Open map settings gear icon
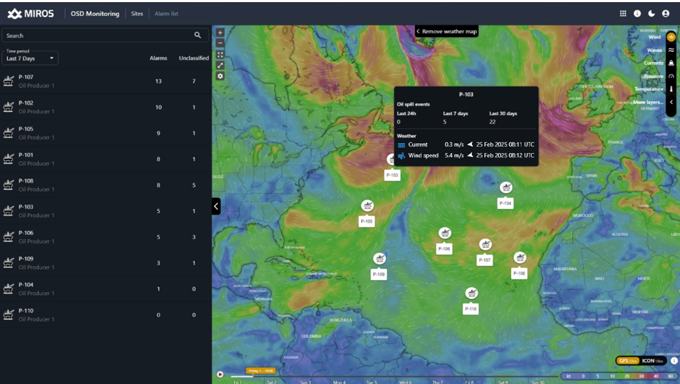 220,76
